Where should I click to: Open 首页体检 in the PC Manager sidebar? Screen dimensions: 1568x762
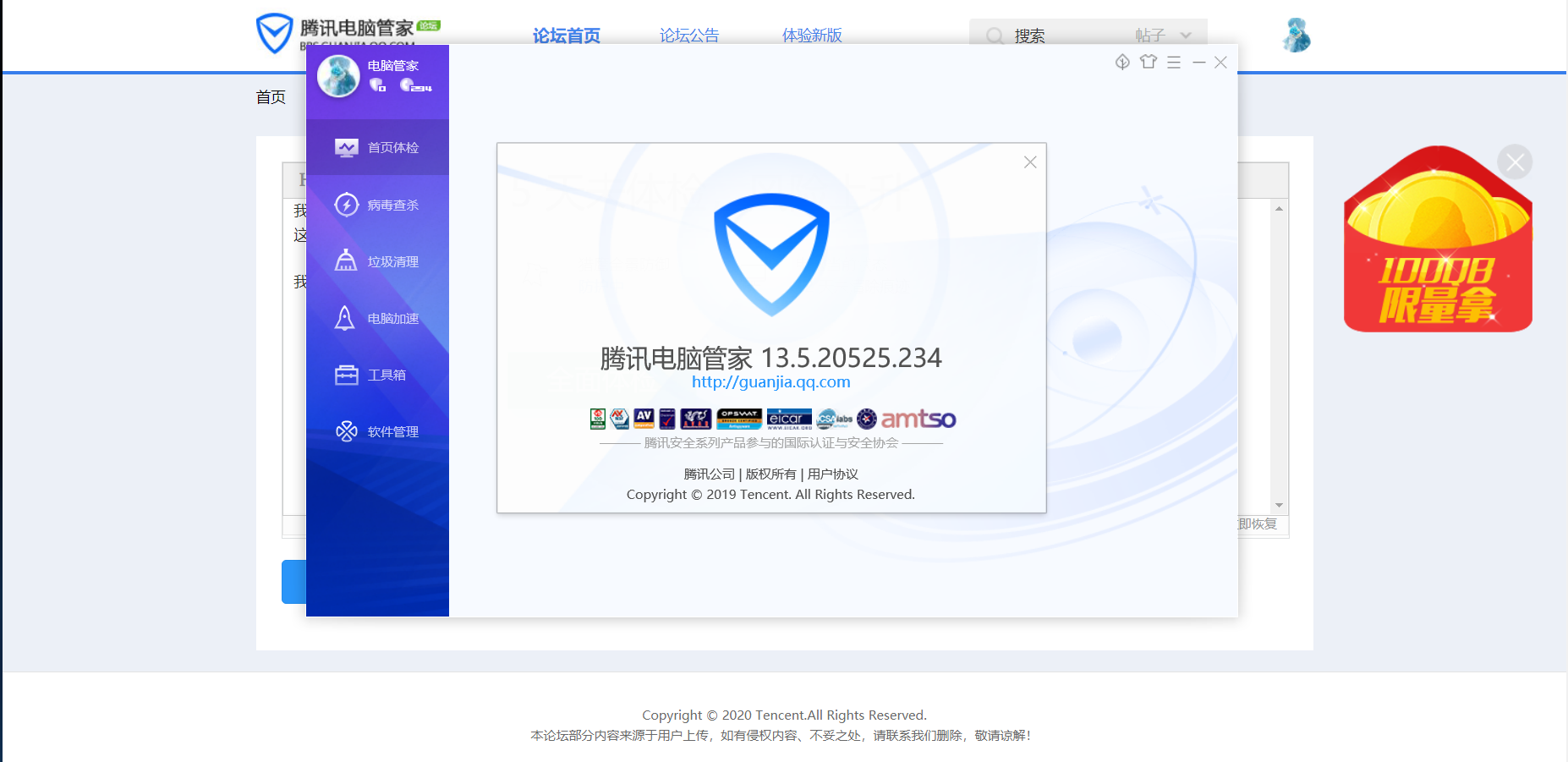point(377,147)
